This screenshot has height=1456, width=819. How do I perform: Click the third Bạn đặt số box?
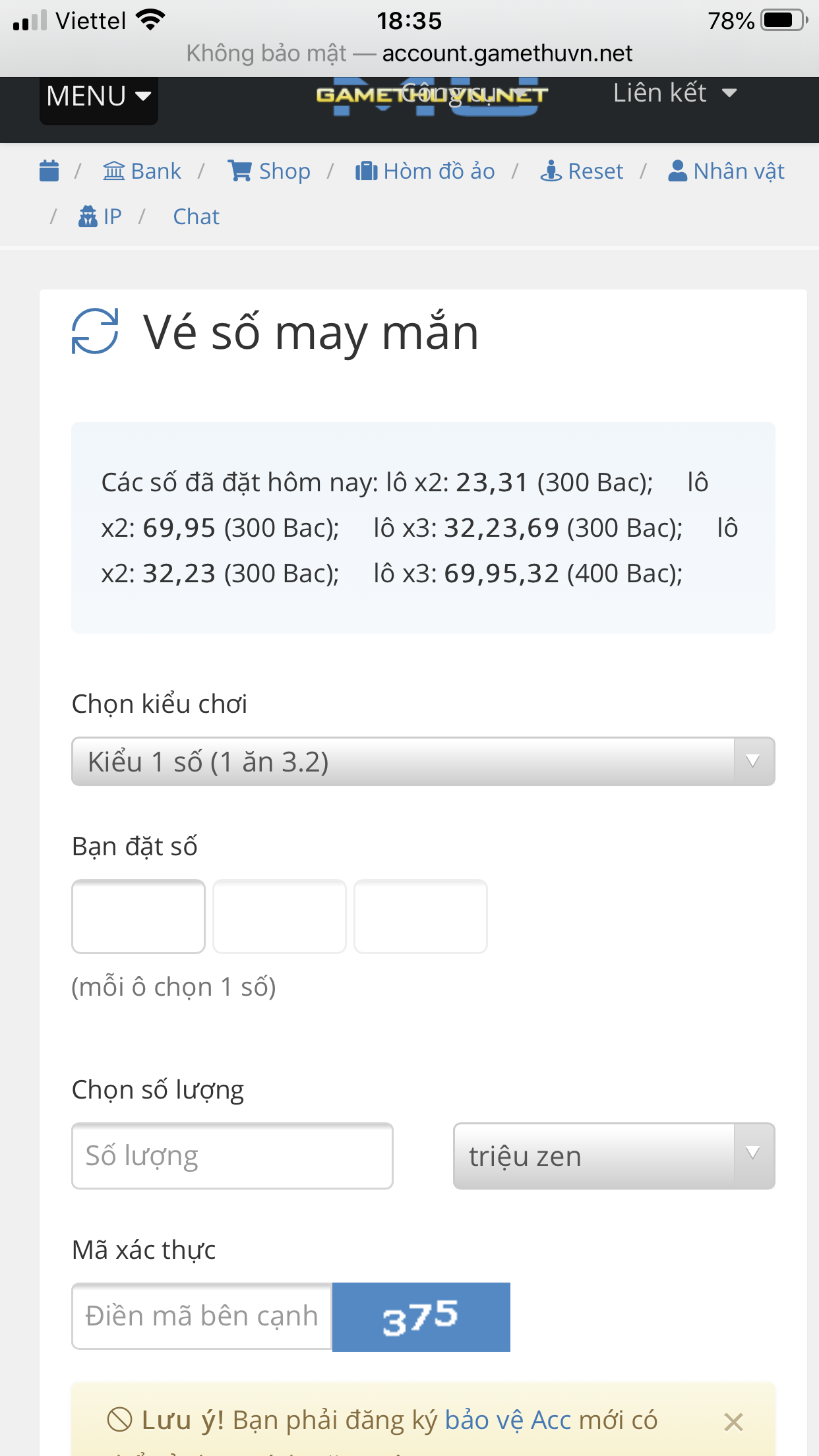[421, 916]
